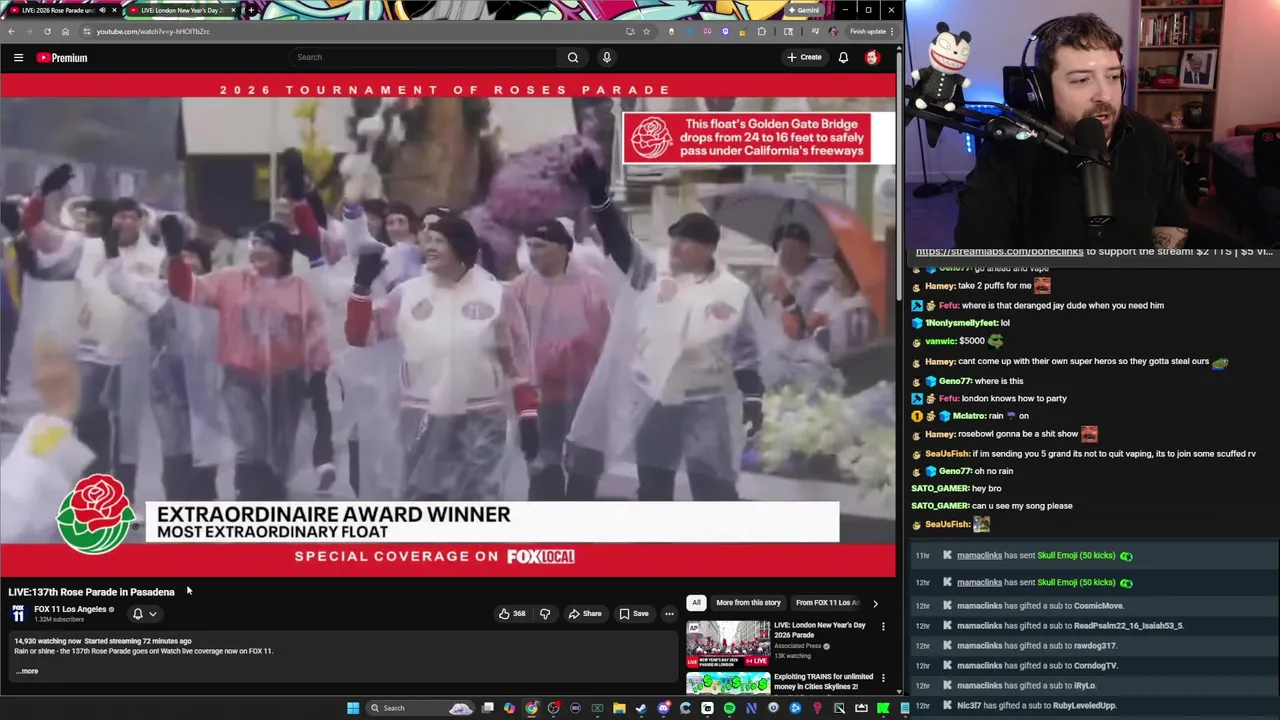Screen dimensions: 1280x720
Task: Open options for Exploiting TRAINS video
Action: tap(883, 678)
